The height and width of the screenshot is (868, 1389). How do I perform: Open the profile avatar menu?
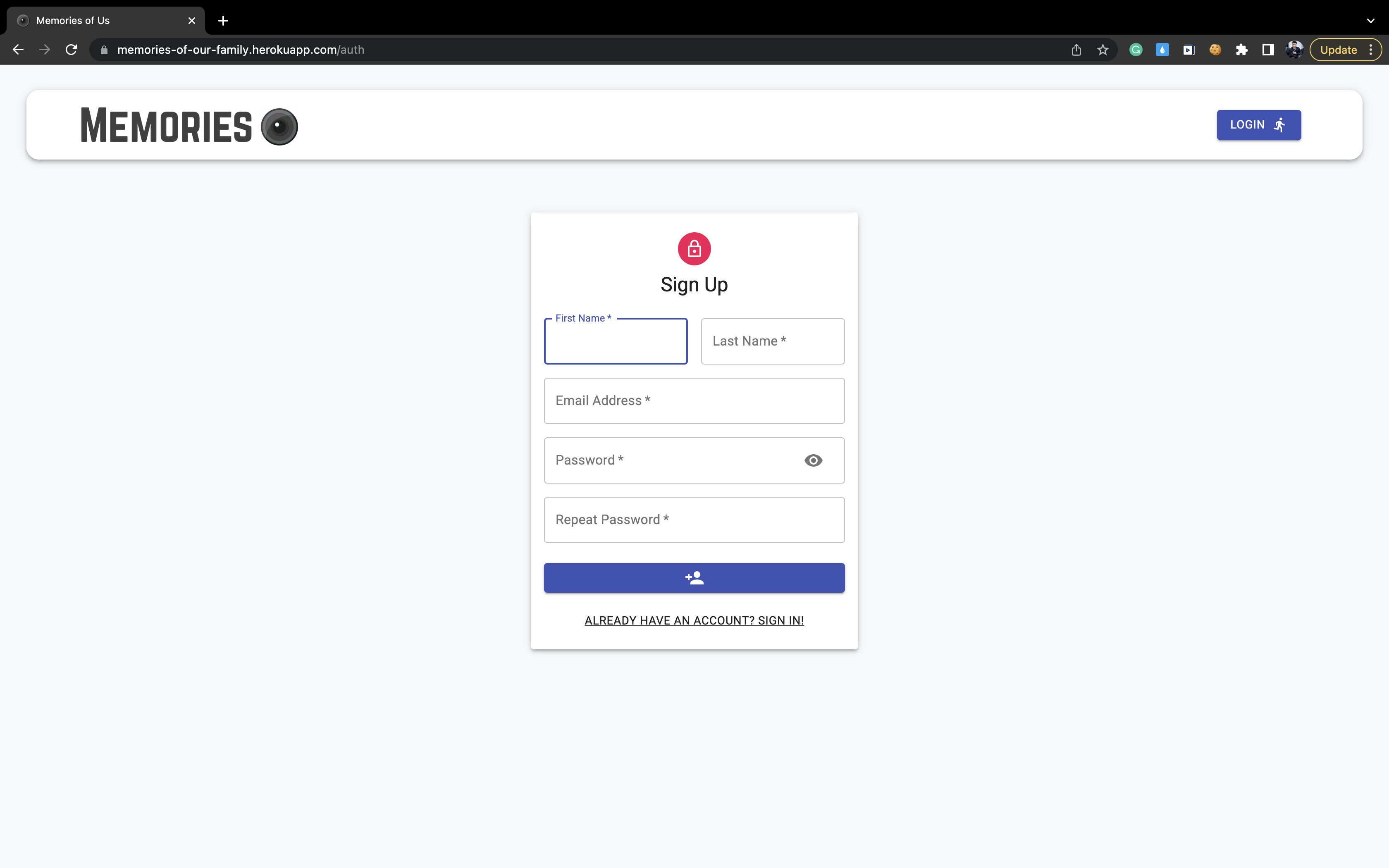pos(1294,50)
